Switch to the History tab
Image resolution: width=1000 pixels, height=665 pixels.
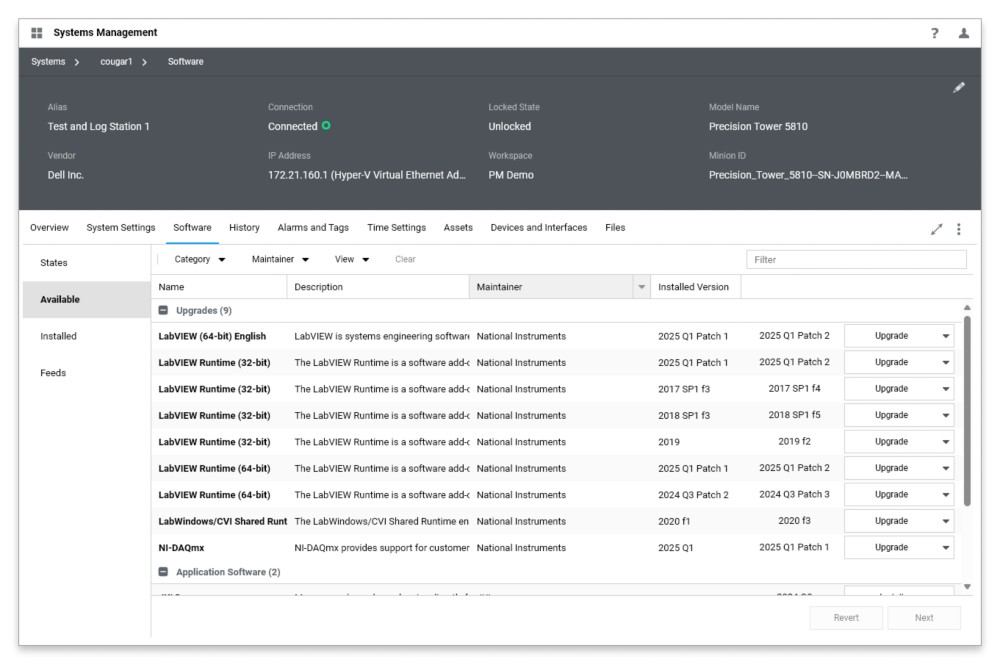coord(244,228)
